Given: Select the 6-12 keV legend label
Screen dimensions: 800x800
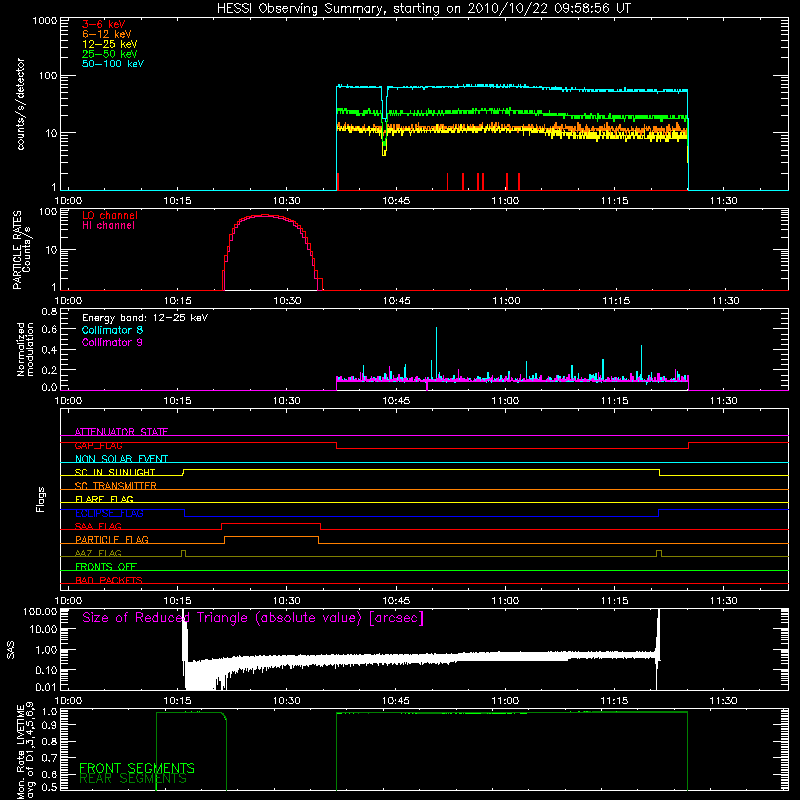Looking at the screenshot, I should tap(107, 34).
